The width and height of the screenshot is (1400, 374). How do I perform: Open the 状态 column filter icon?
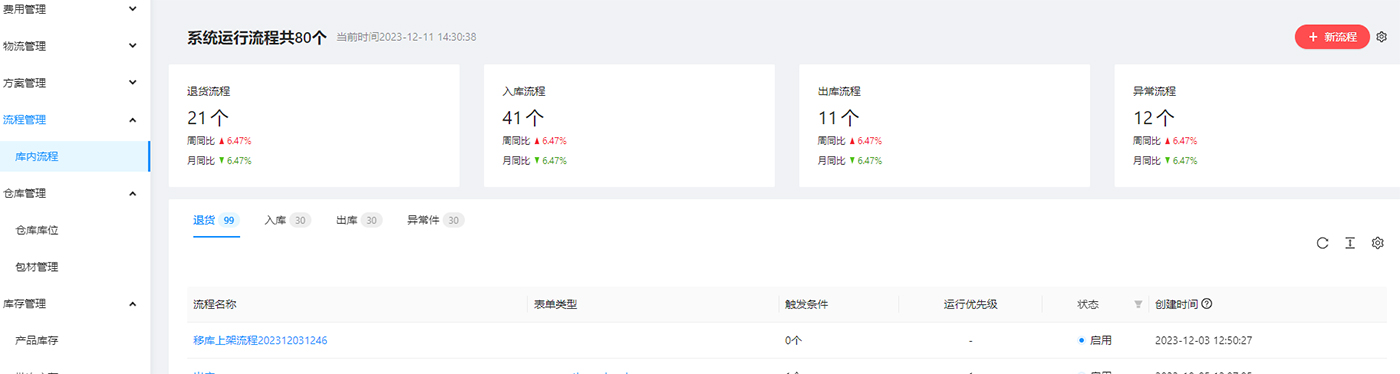pyautogui.click(x=1138, y=304)
